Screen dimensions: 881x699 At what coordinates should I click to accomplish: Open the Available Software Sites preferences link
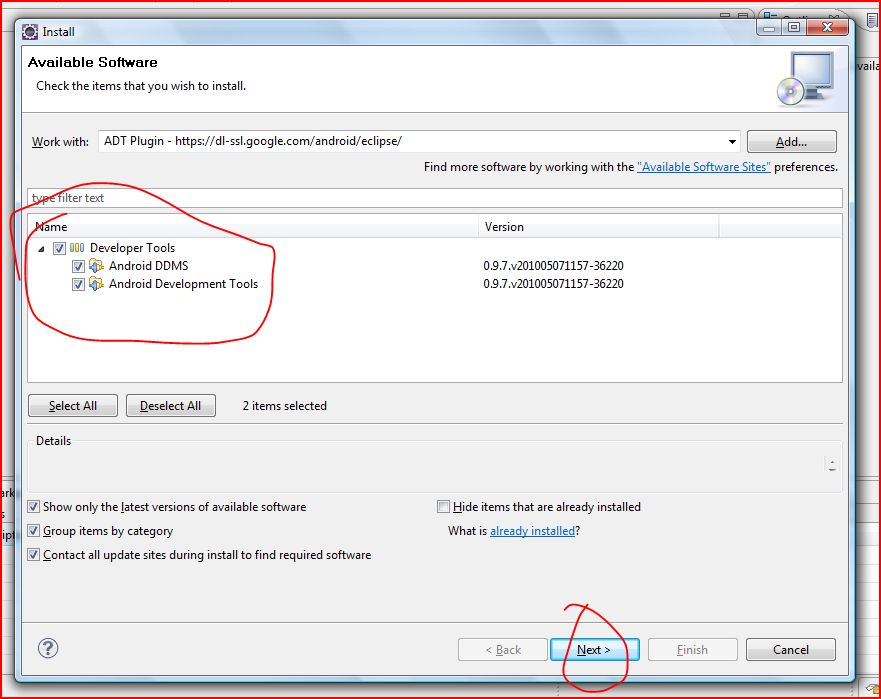703,167
